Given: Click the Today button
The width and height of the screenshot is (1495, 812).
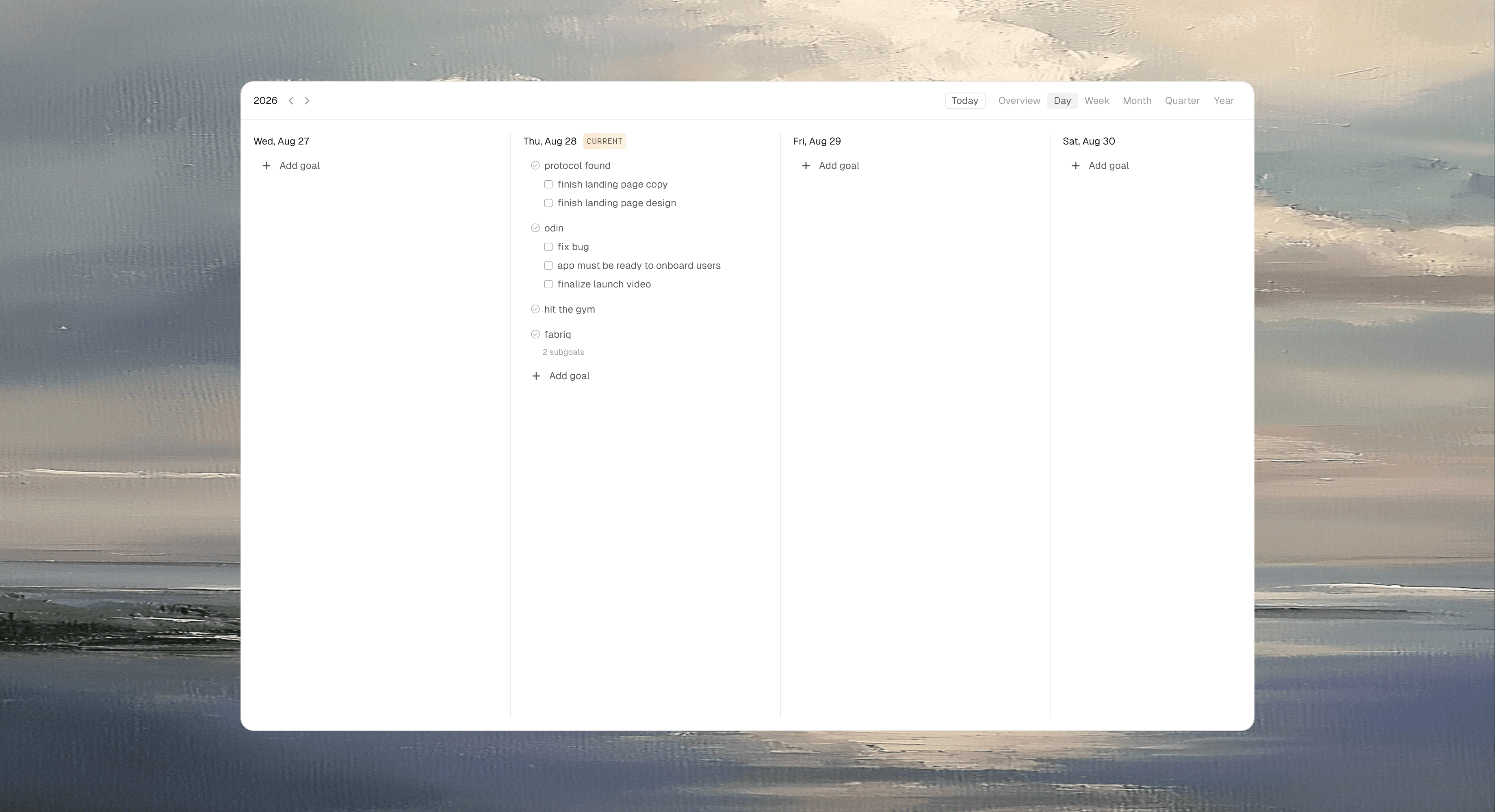Looking at the screenshot, I should pyautogui.click(x=964, y=101).
